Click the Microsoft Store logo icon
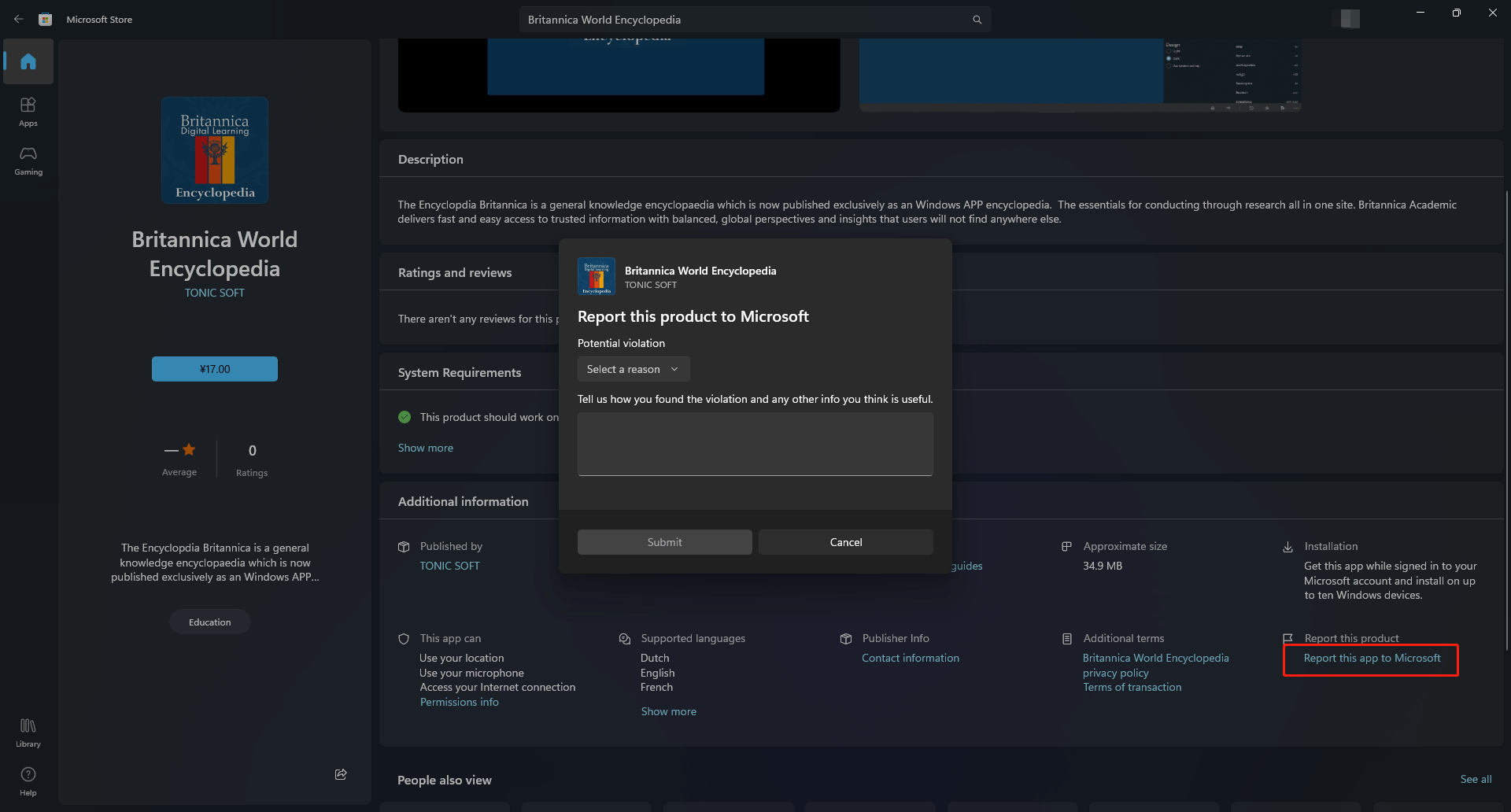The width and height of the screenshot is (1511, 812). click(x=46, y=19)
